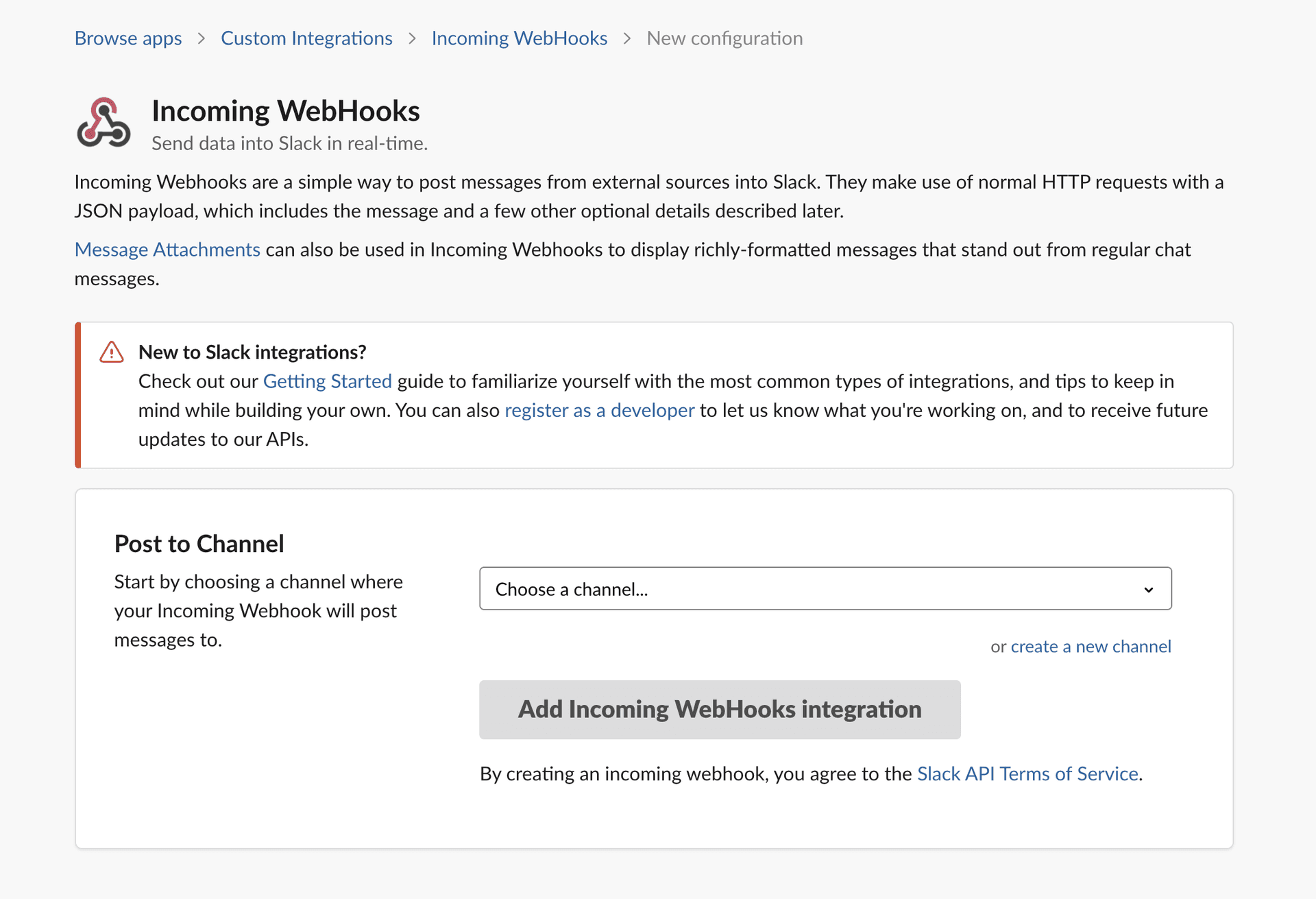This screenshot has width=1316, height=899.
Task: Click the create a new channel link
Action: tap(1090, 647)
